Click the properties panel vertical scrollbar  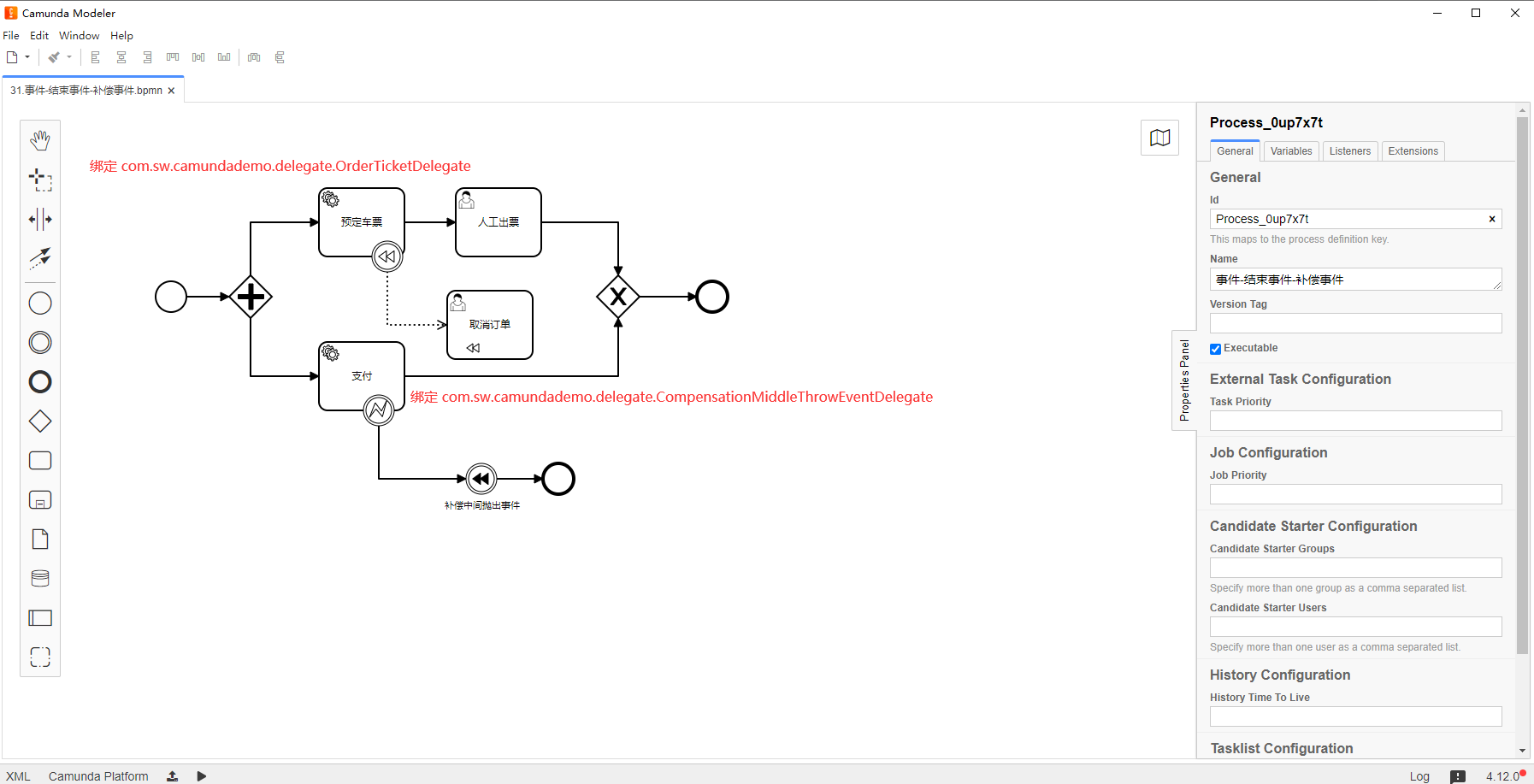click(1522, 385)
